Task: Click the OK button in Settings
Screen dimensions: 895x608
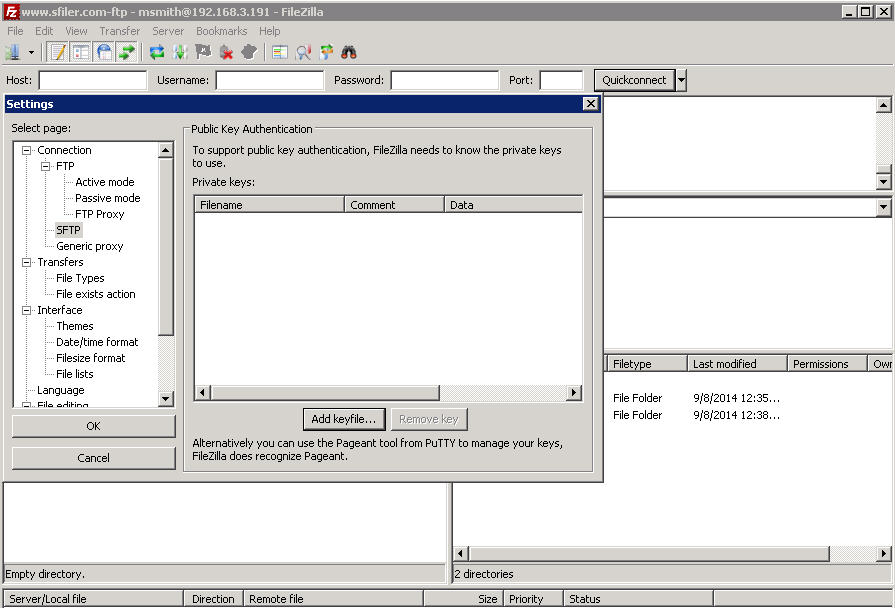Action: (94, 426)
